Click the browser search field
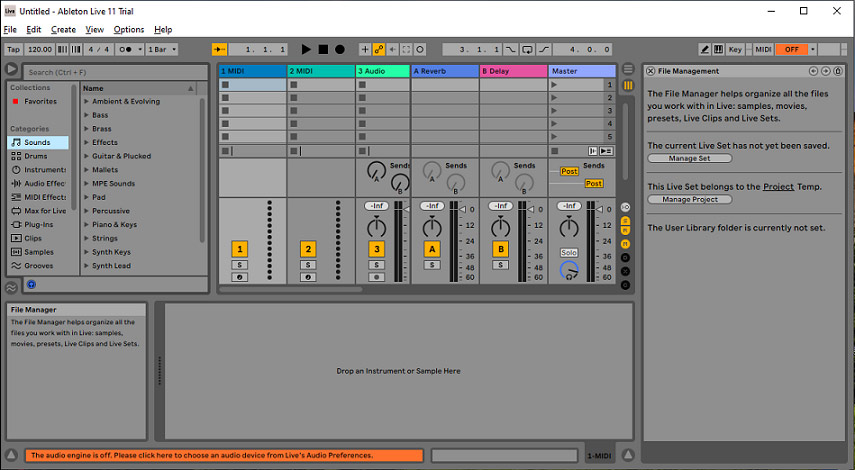Image resolution: width=855 pixels, height=470 pixels. pyautogui.click(x=116, y=72)
